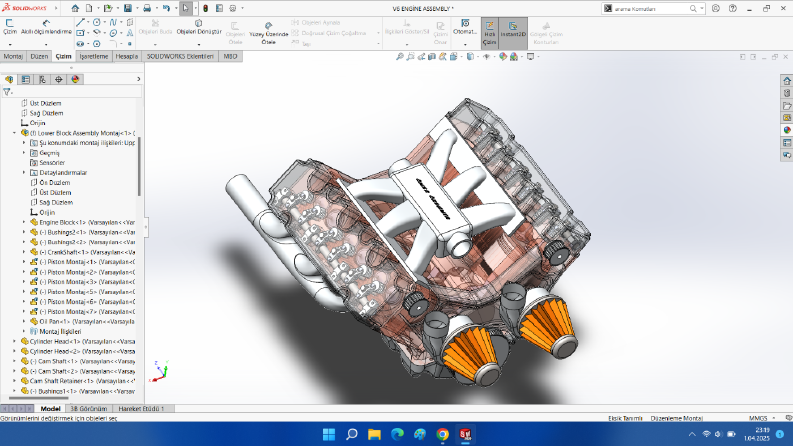Open SOLIDWORKS Resources in the right task pane
Screen dimensions: 793x446
[x=787, y=81]
